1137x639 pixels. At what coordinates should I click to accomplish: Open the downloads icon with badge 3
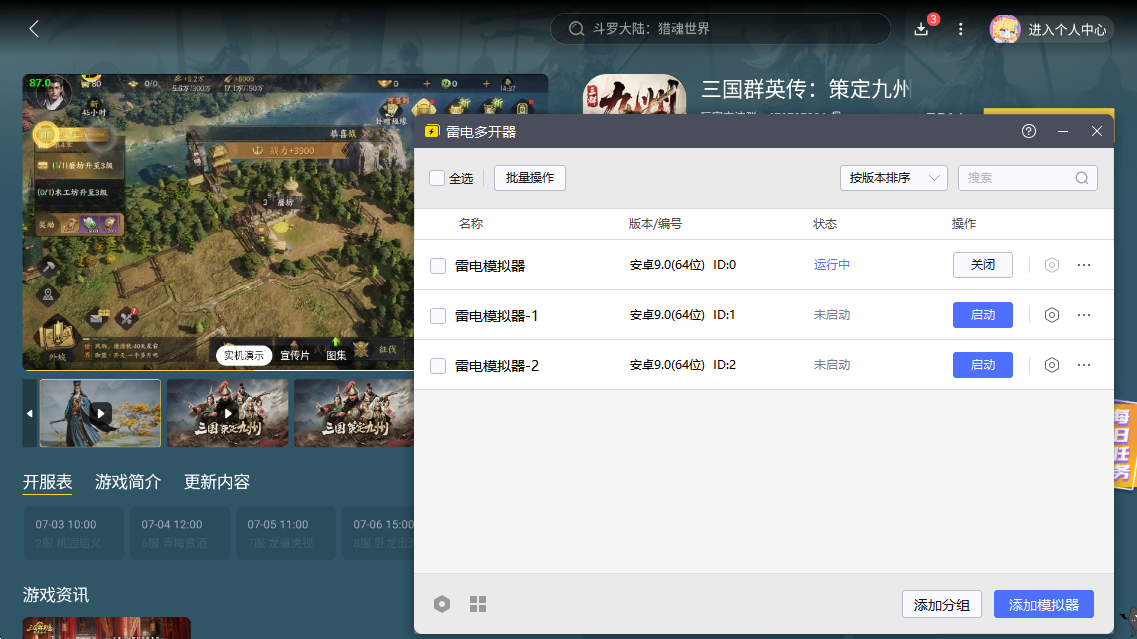pyautogui.click(x=922, y=29)
